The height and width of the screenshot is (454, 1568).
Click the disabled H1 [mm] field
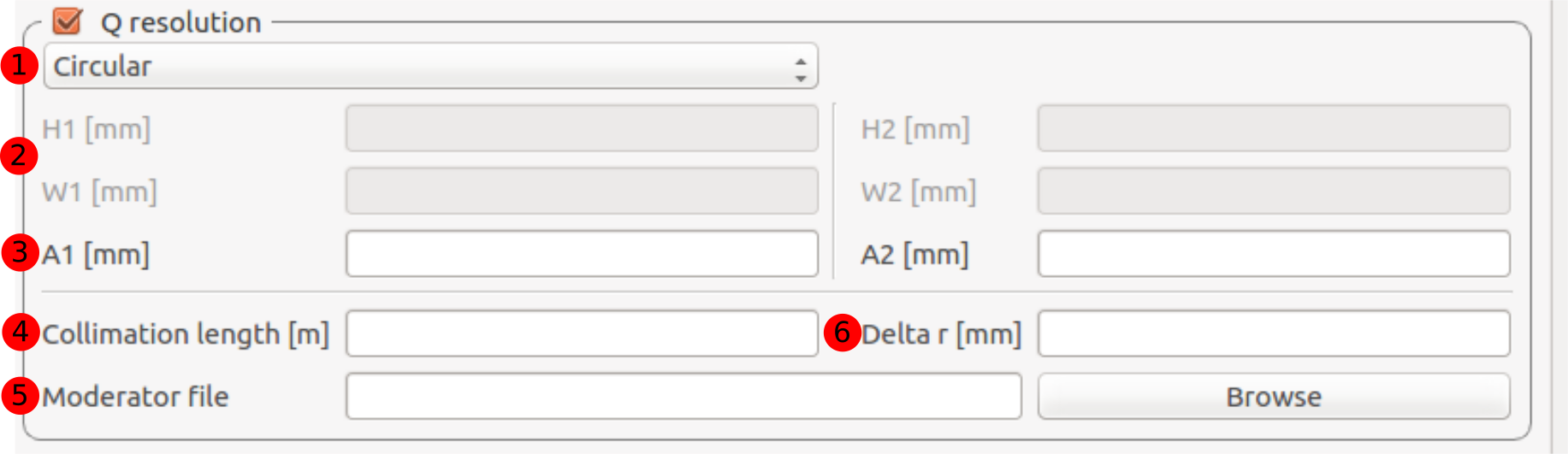582,128
